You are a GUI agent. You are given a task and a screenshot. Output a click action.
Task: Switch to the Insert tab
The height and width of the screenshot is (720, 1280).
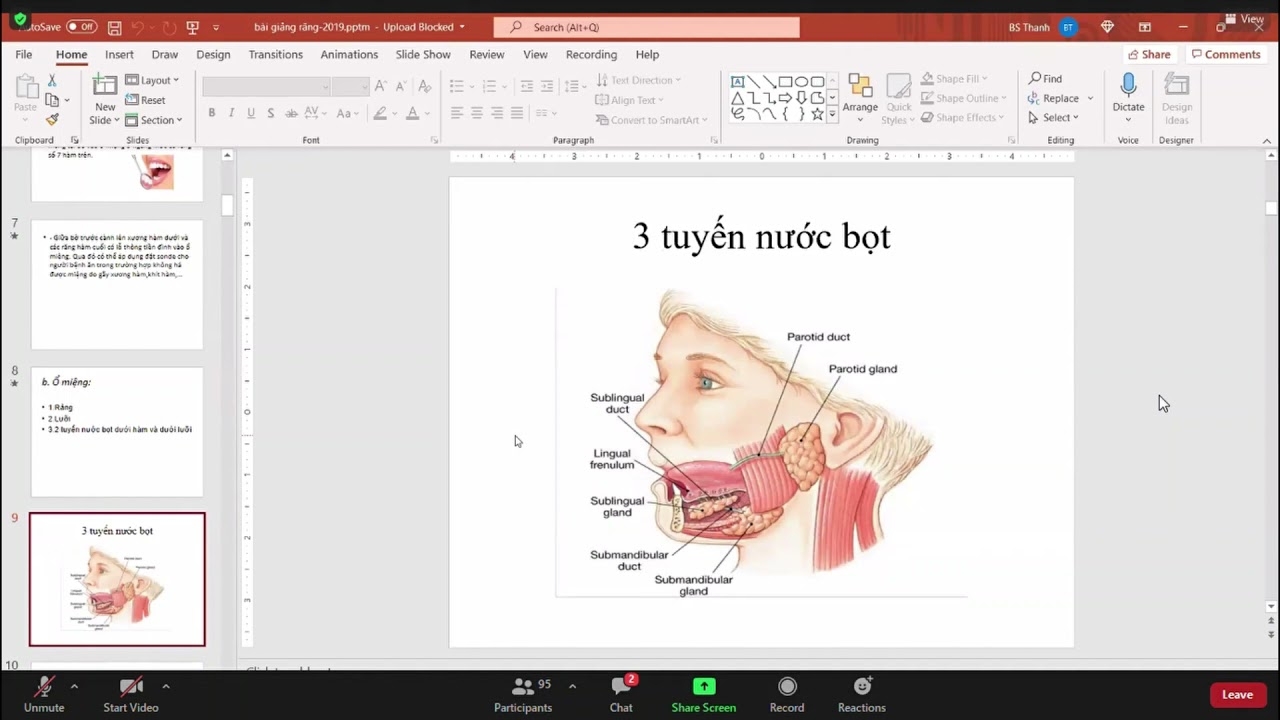click(119, 55)
